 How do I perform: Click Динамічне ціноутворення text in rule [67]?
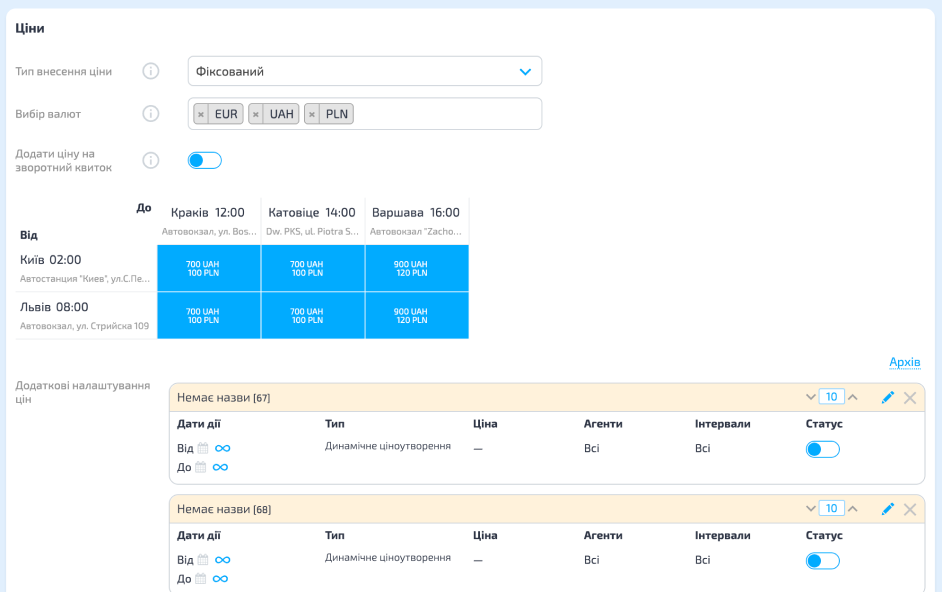click(x=388, y=446)
